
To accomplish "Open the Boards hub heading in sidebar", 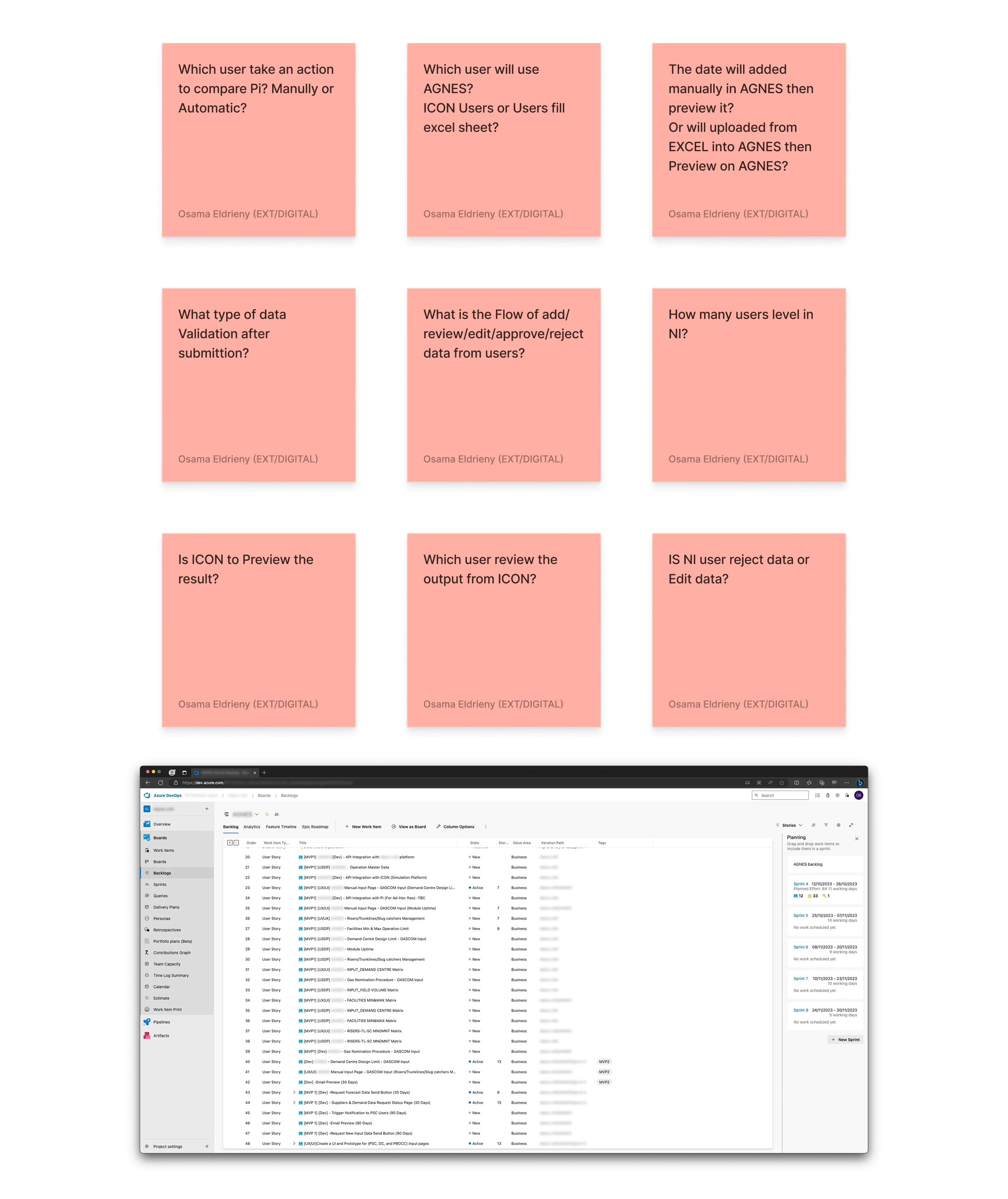I will (160, 838).
